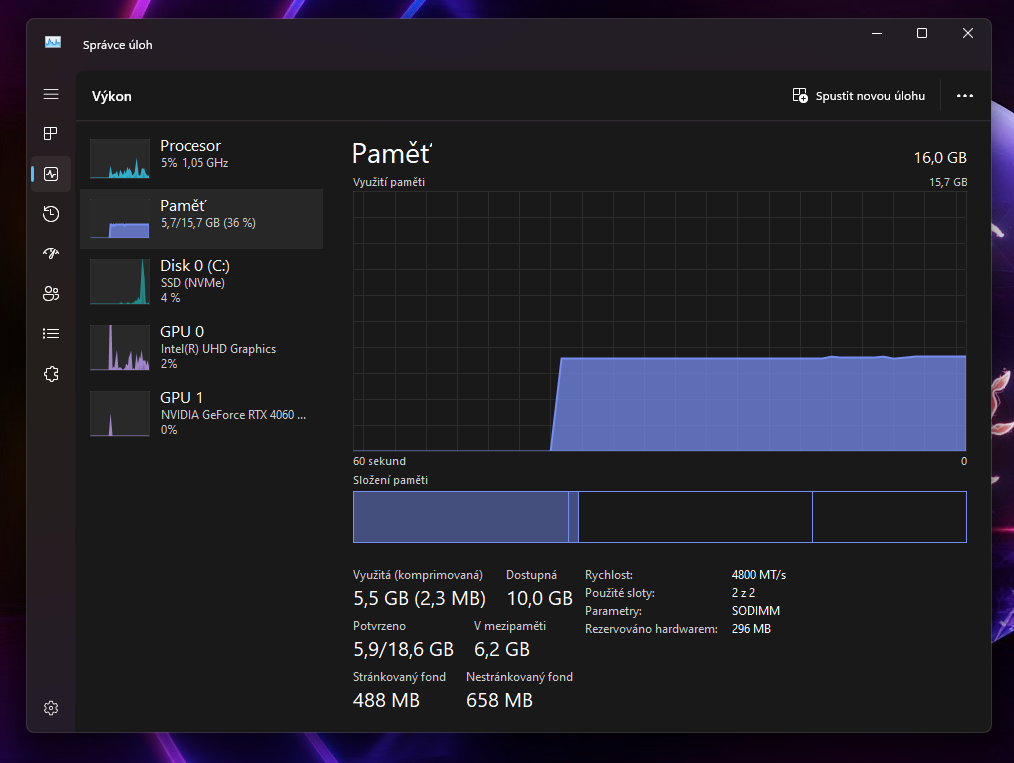Image resolution: width=1014 pixels, height=763 pixels.
Task: Click the Složení paměti composition bar
Action: pyautogui.click(x=659, y=517)
